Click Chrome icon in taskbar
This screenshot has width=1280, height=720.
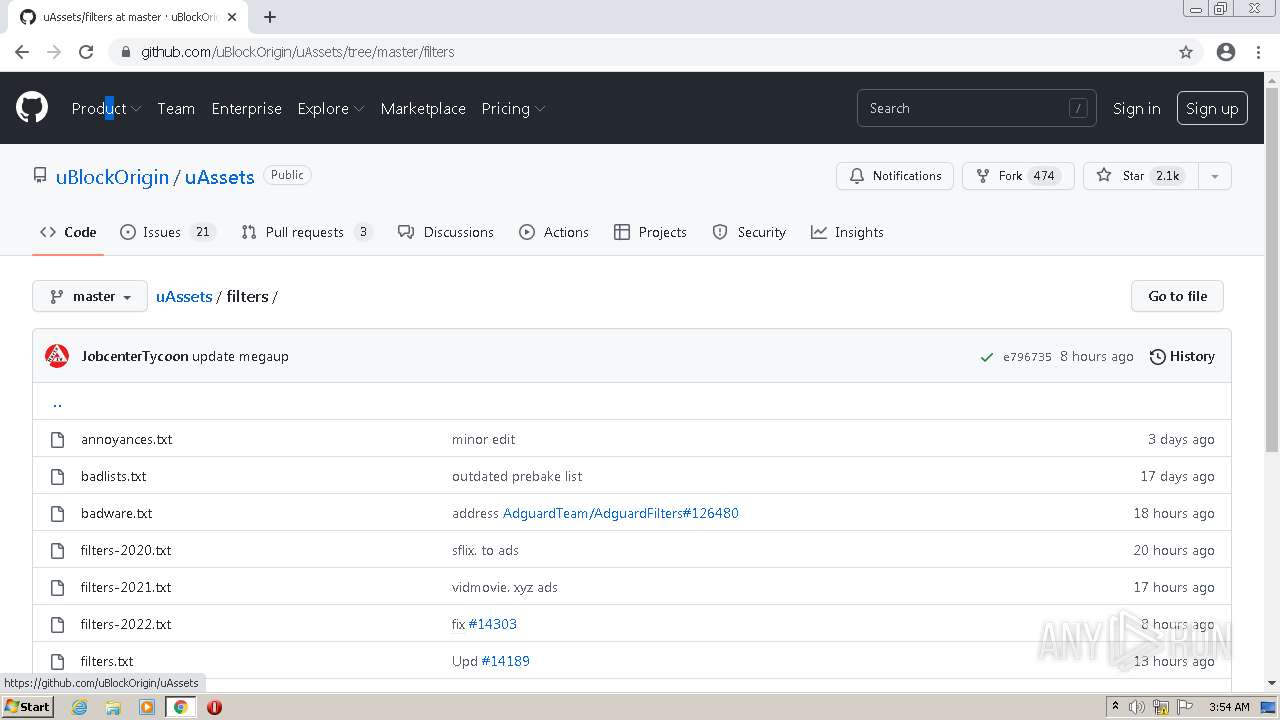point(180,707)
